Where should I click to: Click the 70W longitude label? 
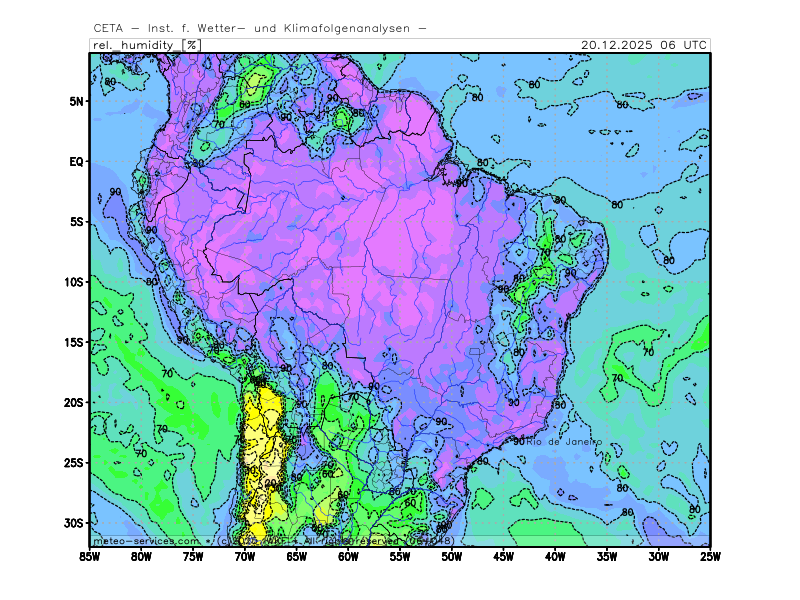pyautogui.click(x=244, y=557)
